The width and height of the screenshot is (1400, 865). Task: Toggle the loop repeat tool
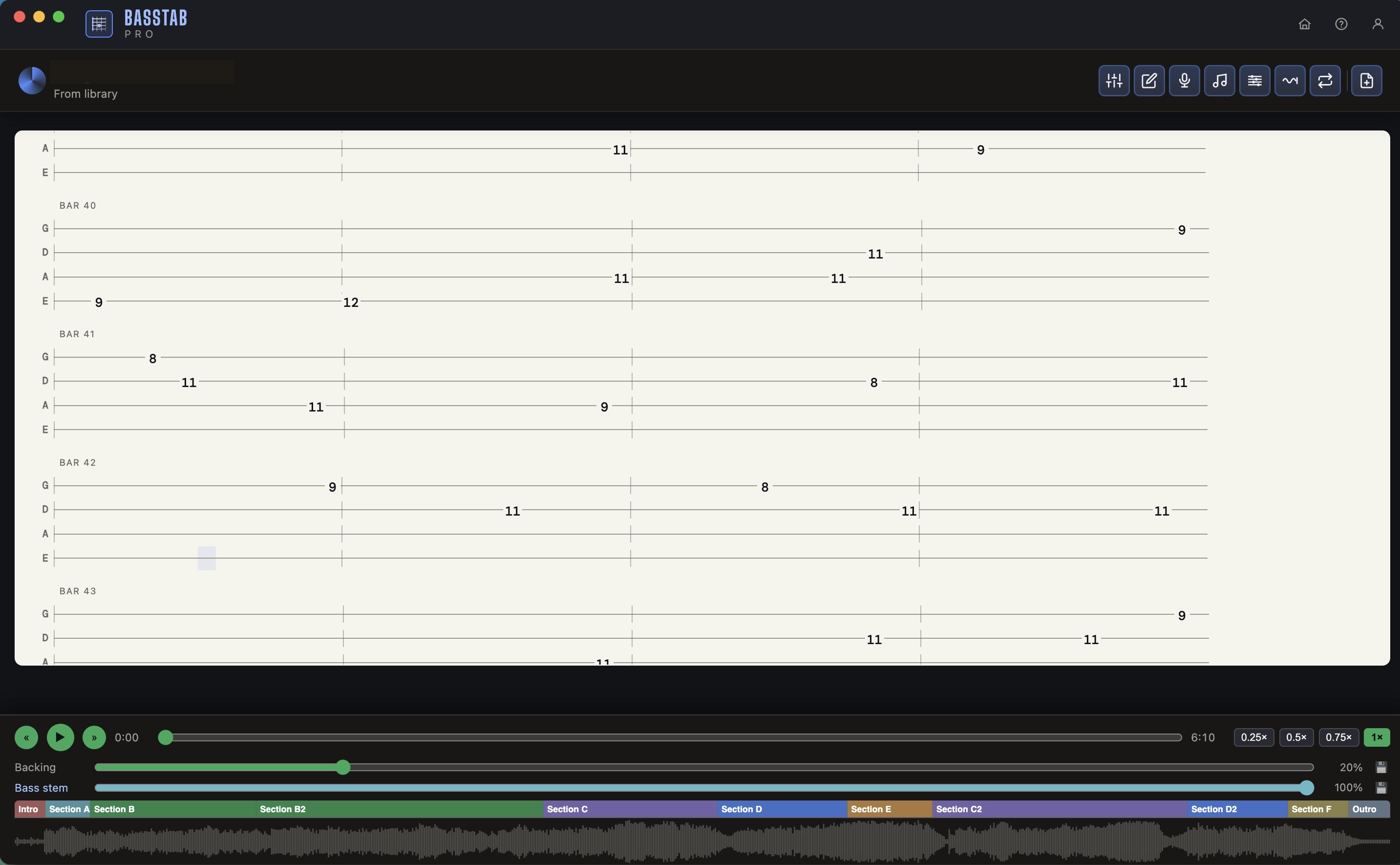point(1325,81)
